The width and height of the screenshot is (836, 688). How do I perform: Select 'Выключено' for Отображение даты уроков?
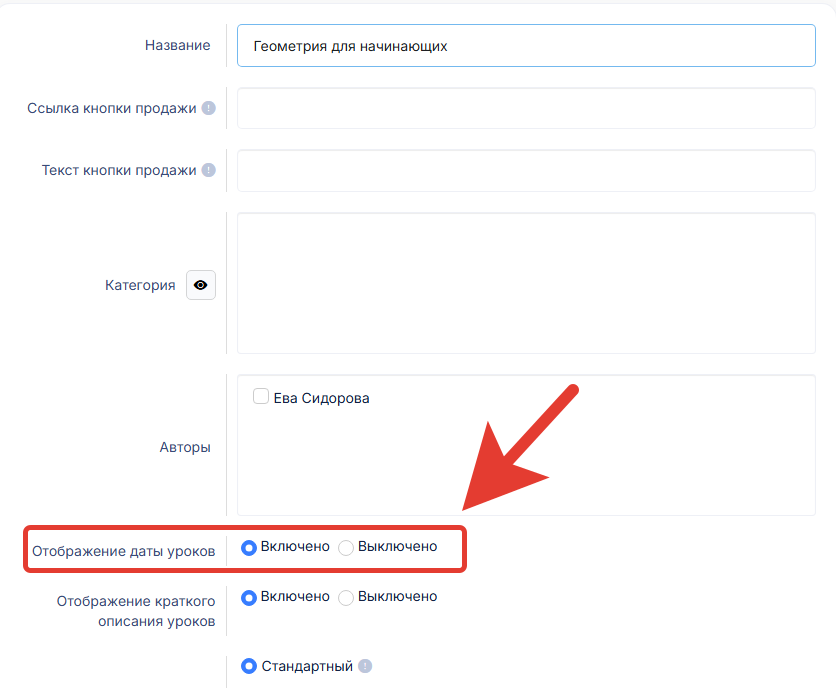tap(346, 547)
